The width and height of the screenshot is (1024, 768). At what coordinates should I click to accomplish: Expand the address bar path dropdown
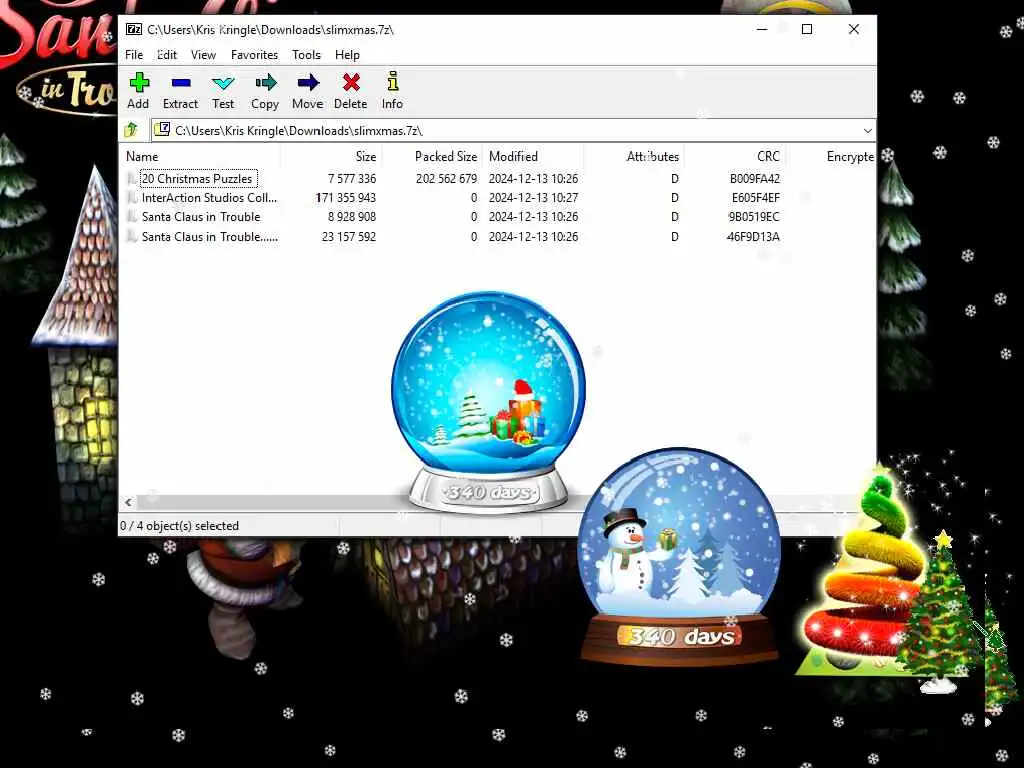[x=867, y=131]
